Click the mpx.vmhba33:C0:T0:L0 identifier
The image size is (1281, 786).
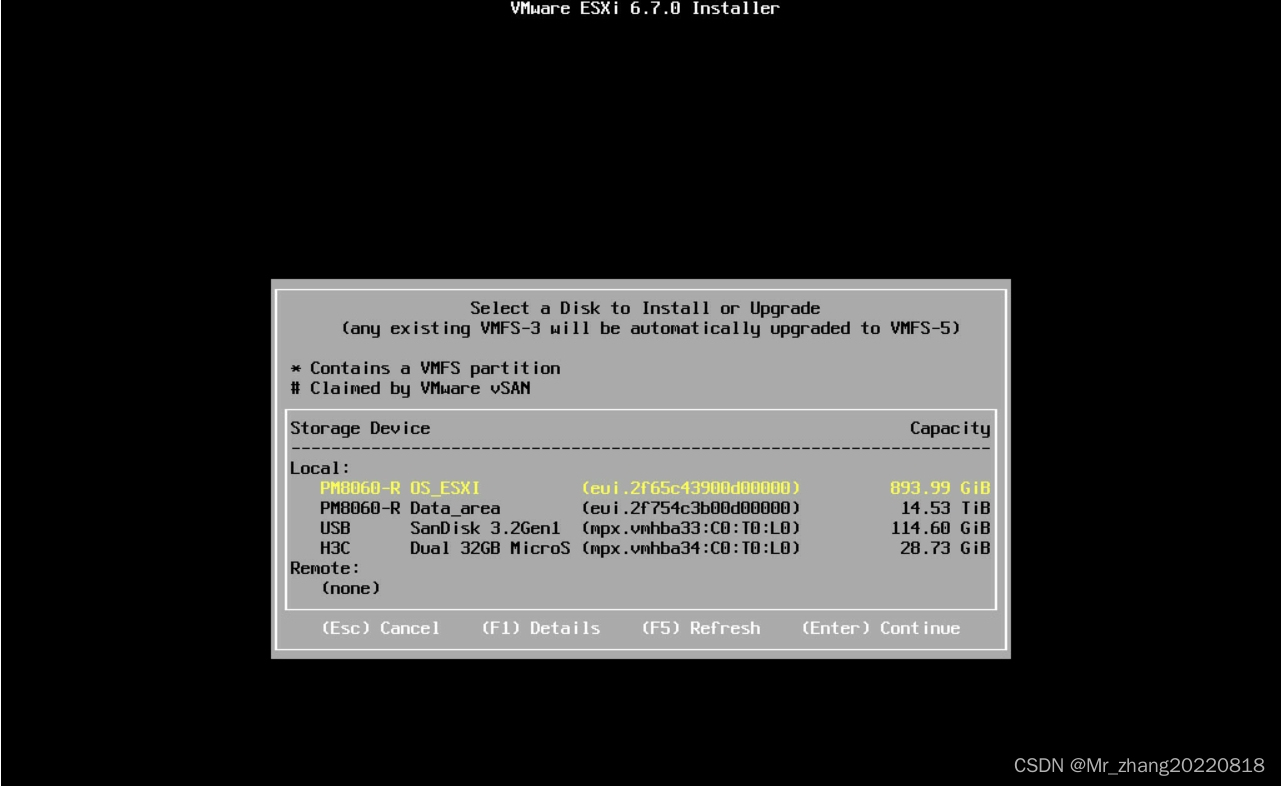(x=690, y=528)
